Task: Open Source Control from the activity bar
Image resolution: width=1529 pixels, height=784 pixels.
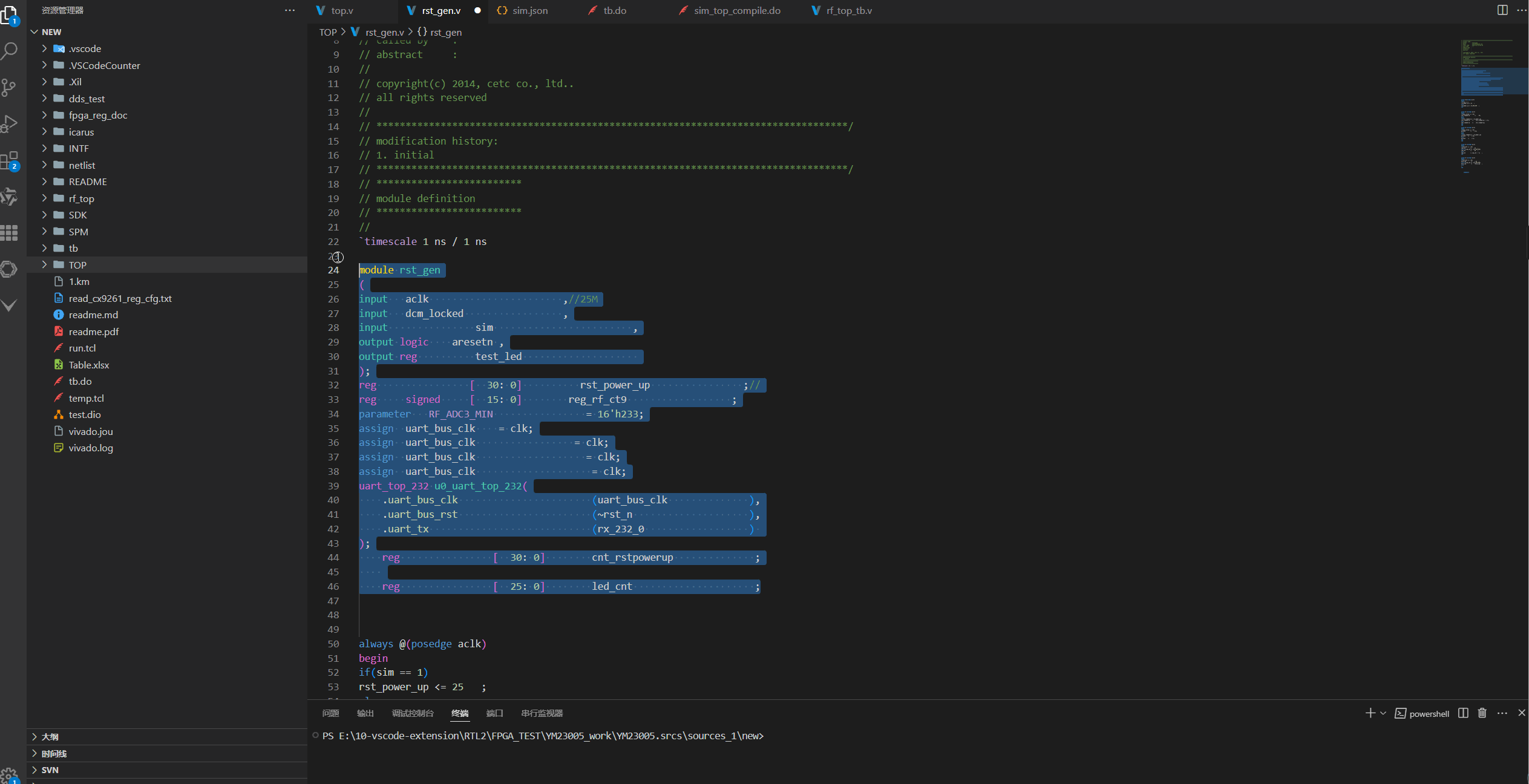Action: (10, 87)
